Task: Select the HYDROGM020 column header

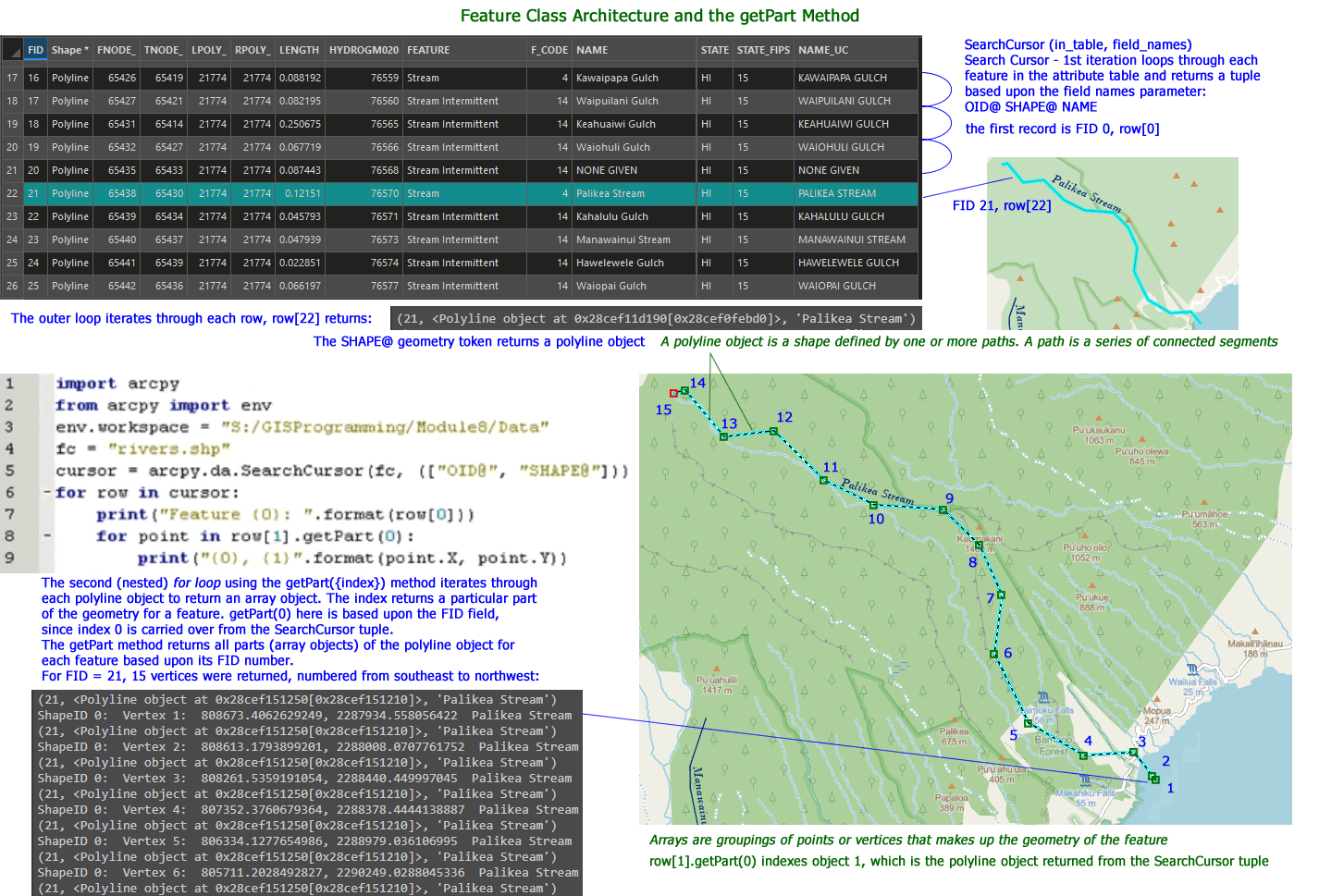Action: coord(364,50)
